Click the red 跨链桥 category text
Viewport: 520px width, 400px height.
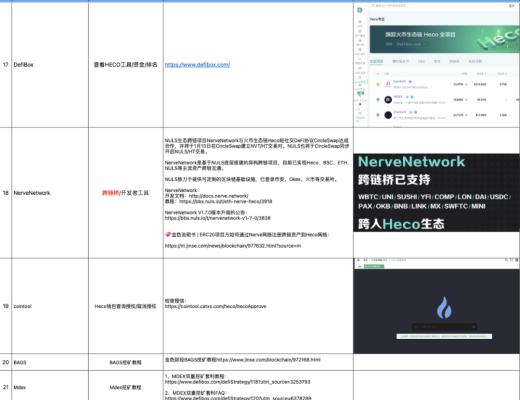pyautogui.click(x=110, y=193)
